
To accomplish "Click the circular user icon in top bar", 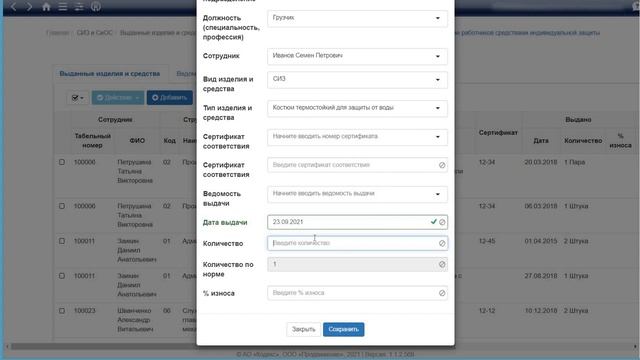I will coord(96,7).
